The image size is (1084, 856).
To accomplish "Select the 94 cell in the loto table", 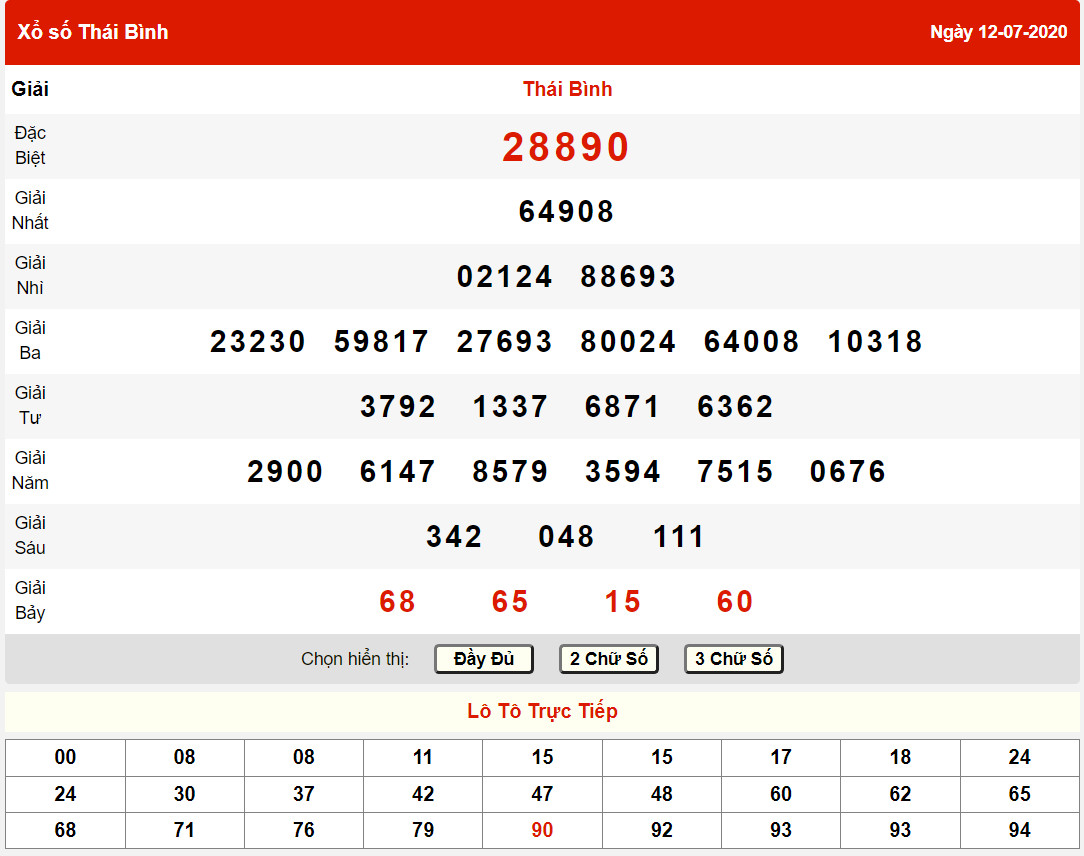I will tap(1019, 830).
